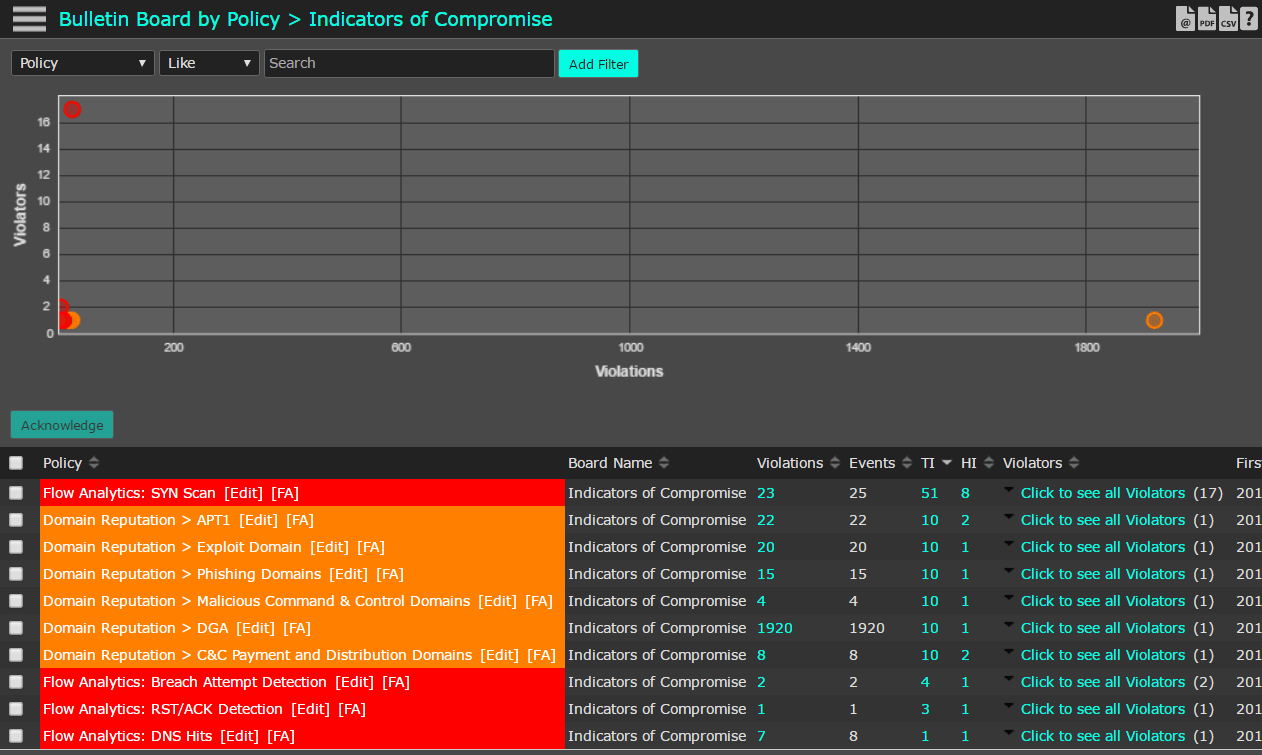This screenshot has width=1262, height=755.
Task: Email this report using the @ icon
Action: [1186, 19]
